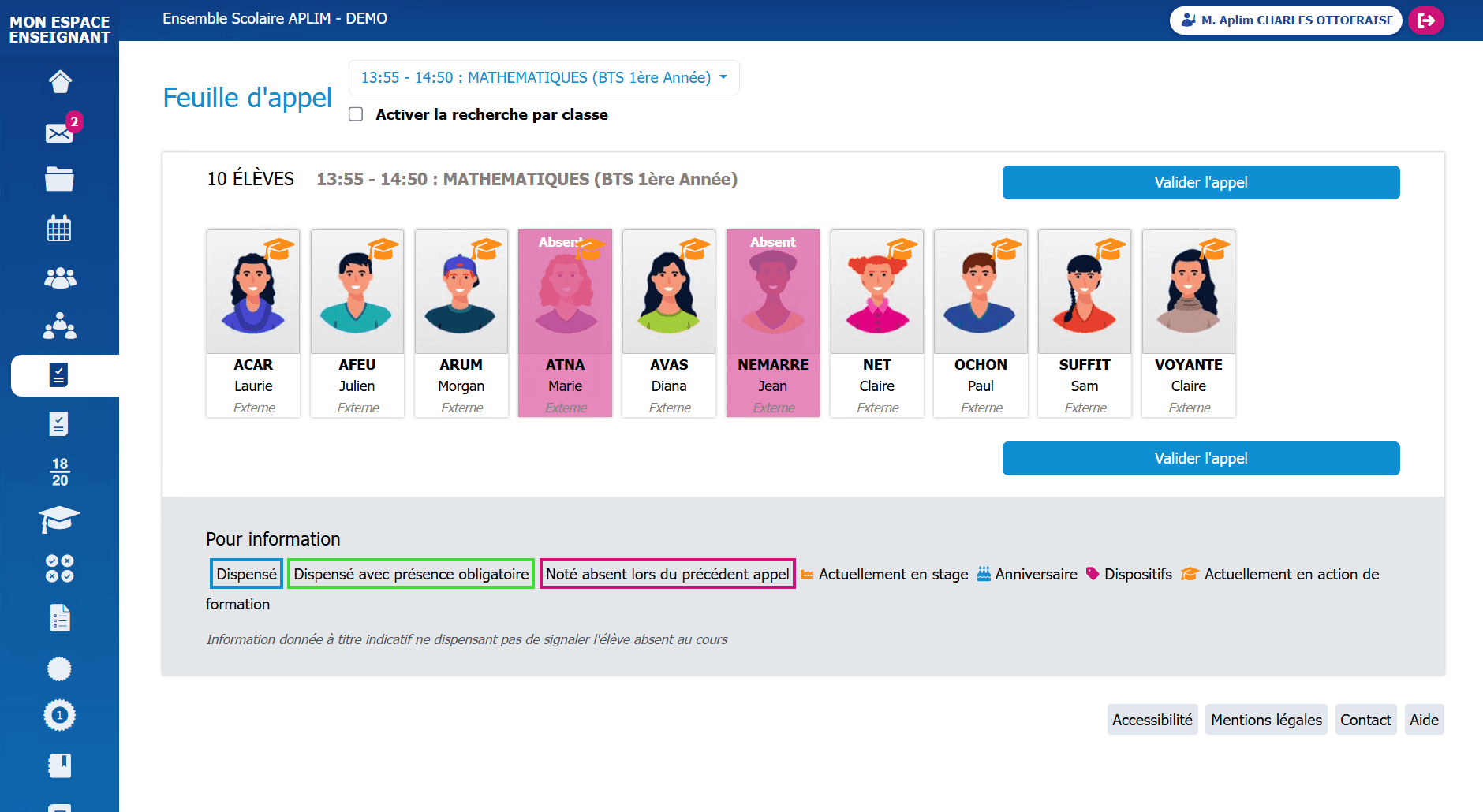
Task: Open the calendar timetable icon
Action: (x=60, y=229)
